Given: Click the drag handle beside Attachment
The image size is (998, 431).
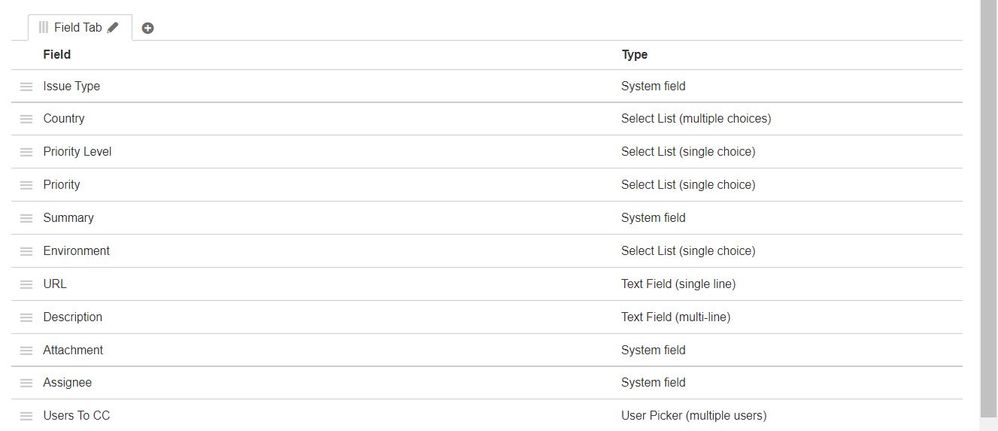Looking at the screenshot, I should pos(26,351).
